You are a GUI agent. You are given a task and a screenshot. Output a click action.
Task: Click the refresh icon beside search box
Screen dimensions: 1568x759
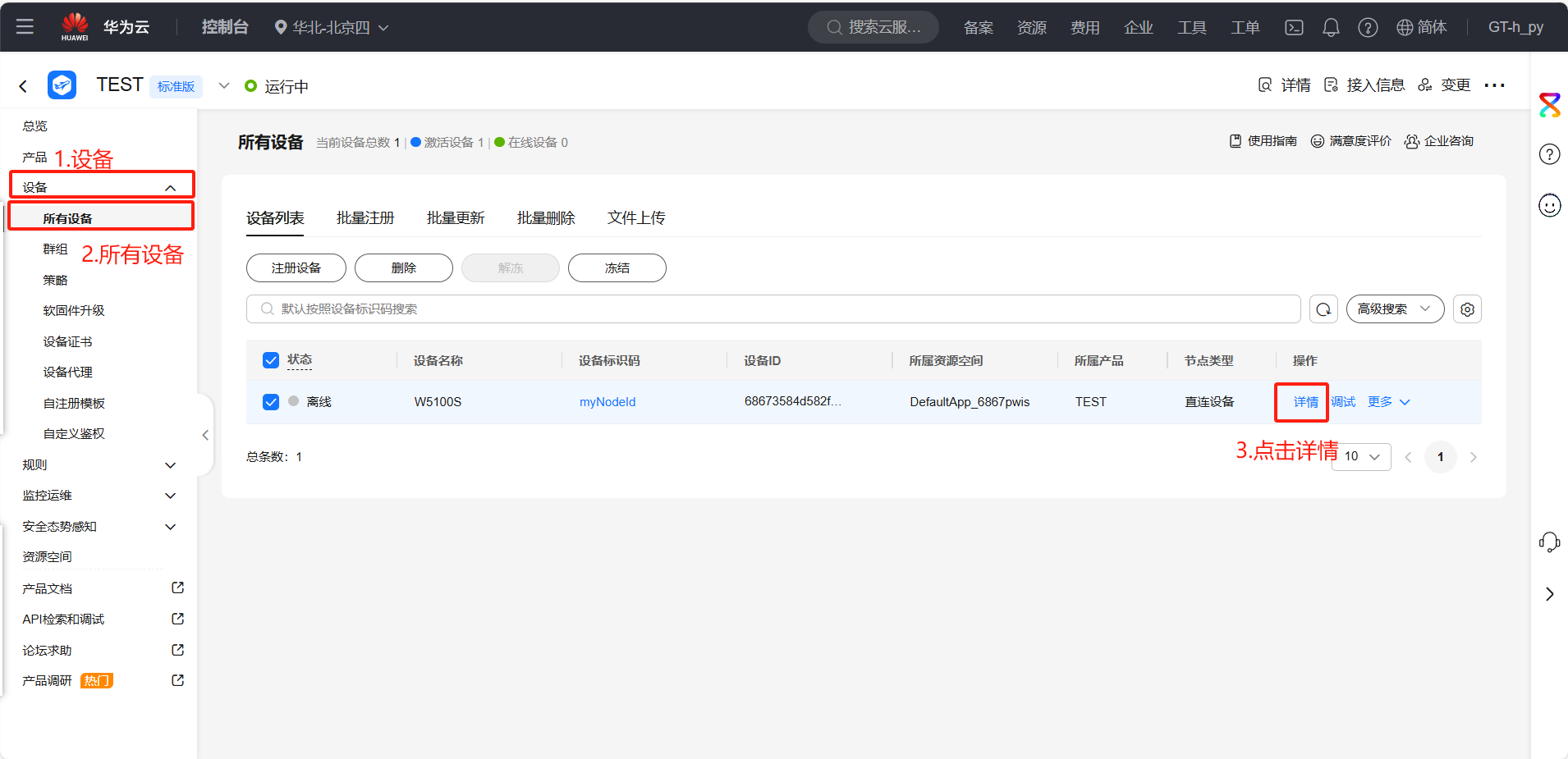coord(1323,309)
